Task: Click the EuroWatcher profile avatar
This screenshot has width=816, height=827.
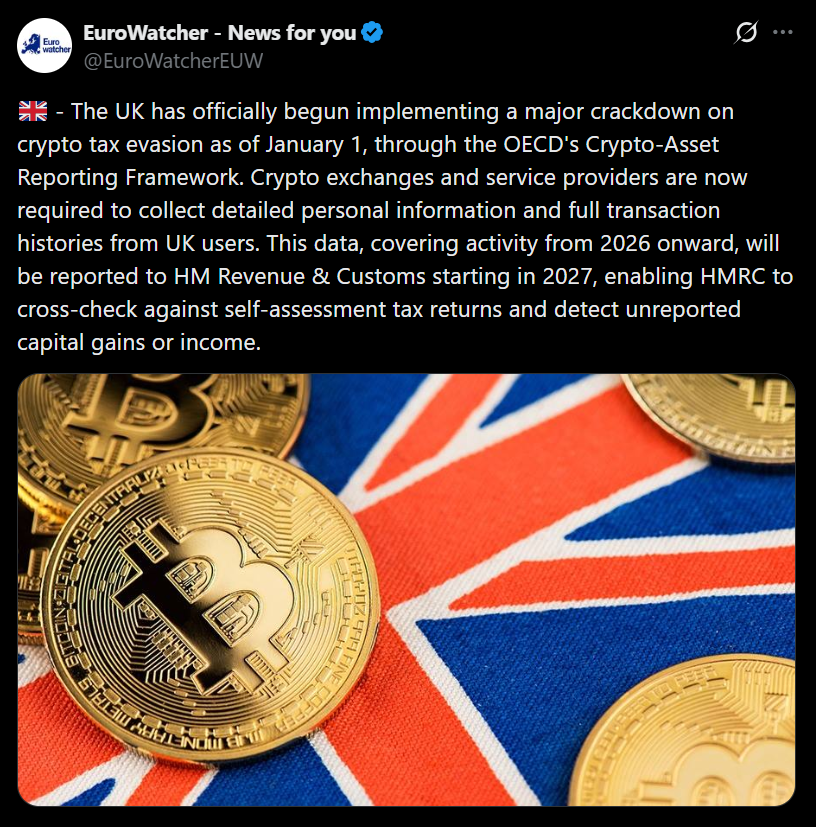Action: click(44, 45)
